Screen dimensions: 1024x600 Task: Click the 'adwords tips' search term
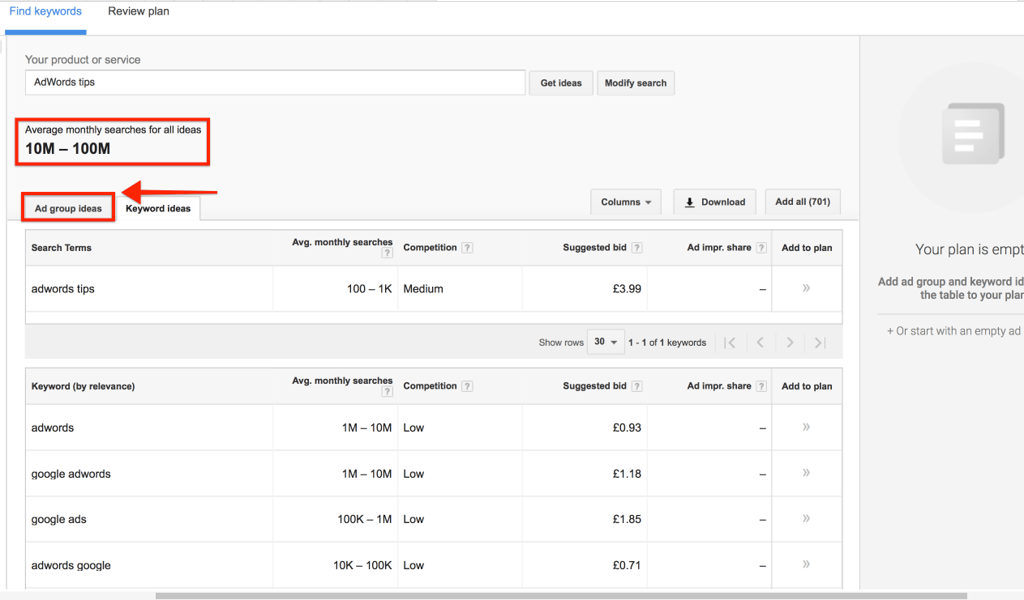click(x=63, y=289)
